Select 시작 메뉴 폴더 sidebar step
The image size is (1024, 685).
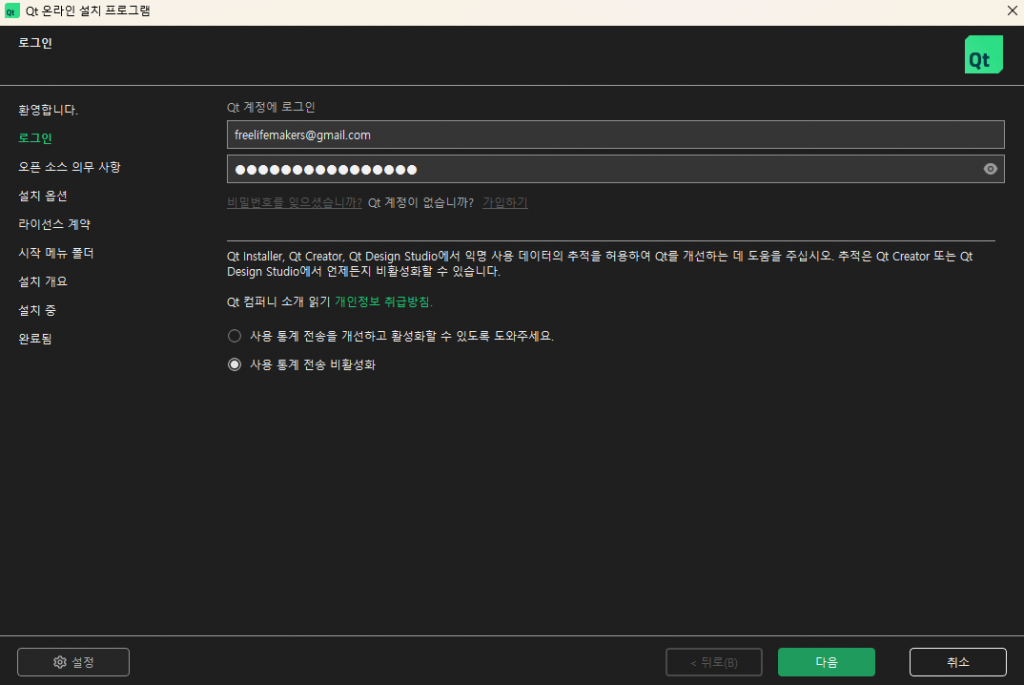56,253
